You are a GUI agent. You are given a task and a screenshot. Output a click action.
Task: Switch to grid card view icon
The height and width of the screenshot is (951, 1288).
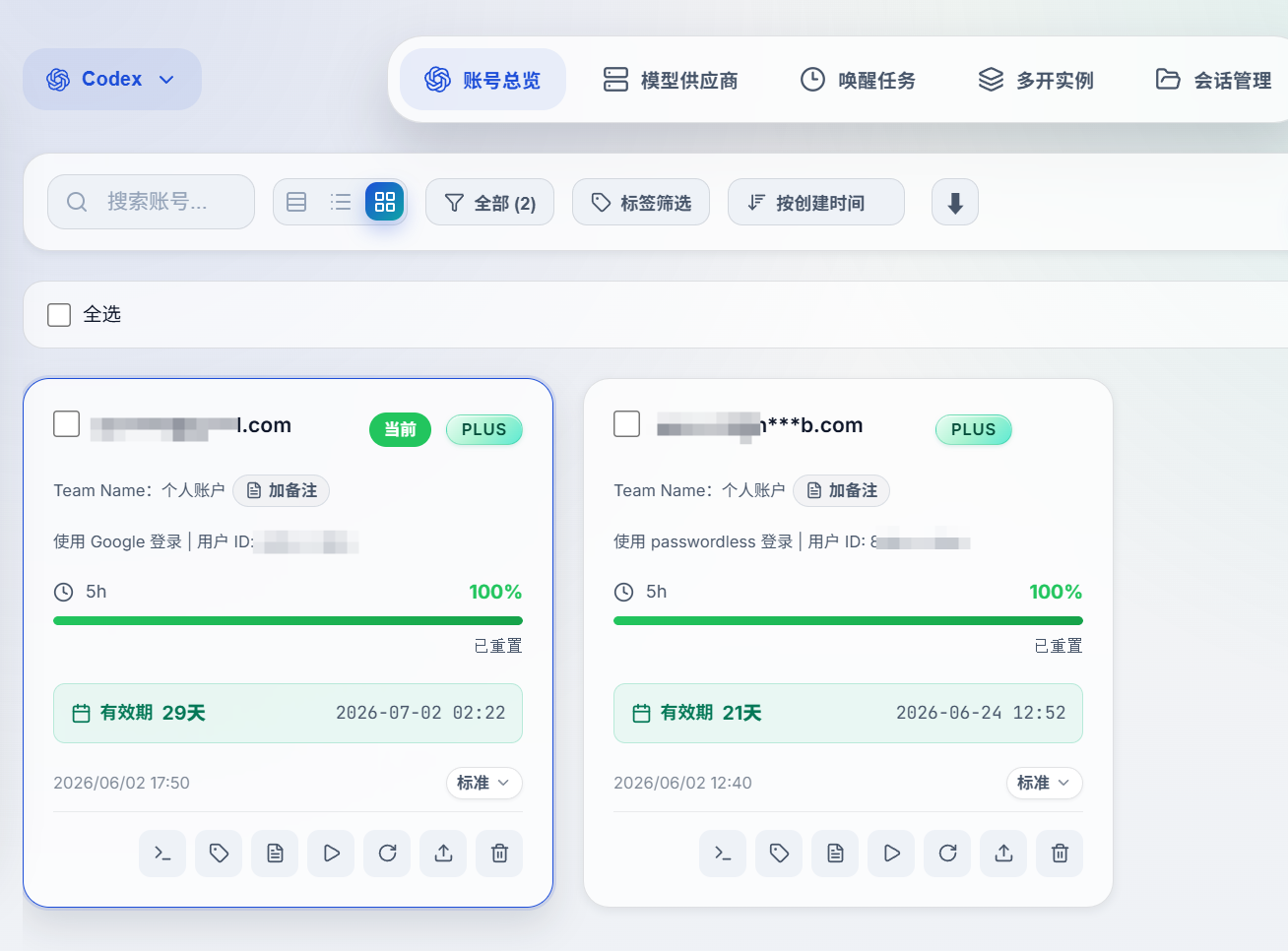coord(385,202)
